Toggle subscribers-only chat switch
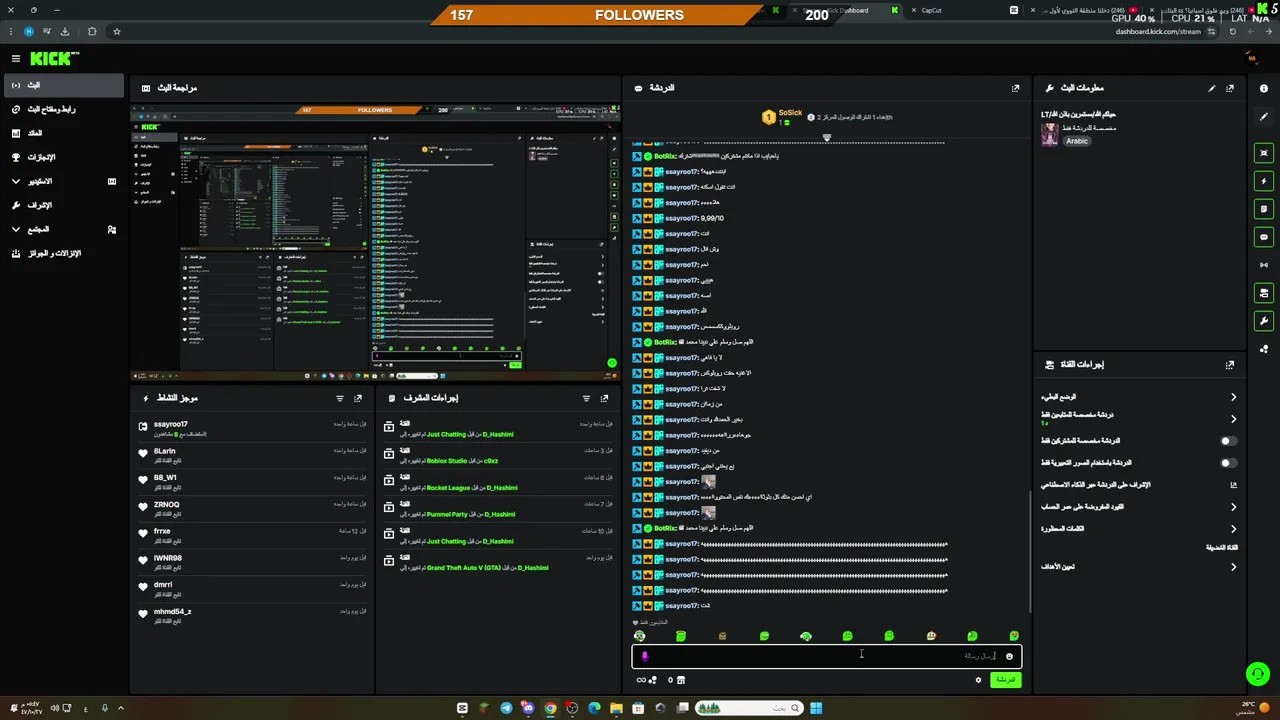1280x720 pixels. click(1228, 441)
